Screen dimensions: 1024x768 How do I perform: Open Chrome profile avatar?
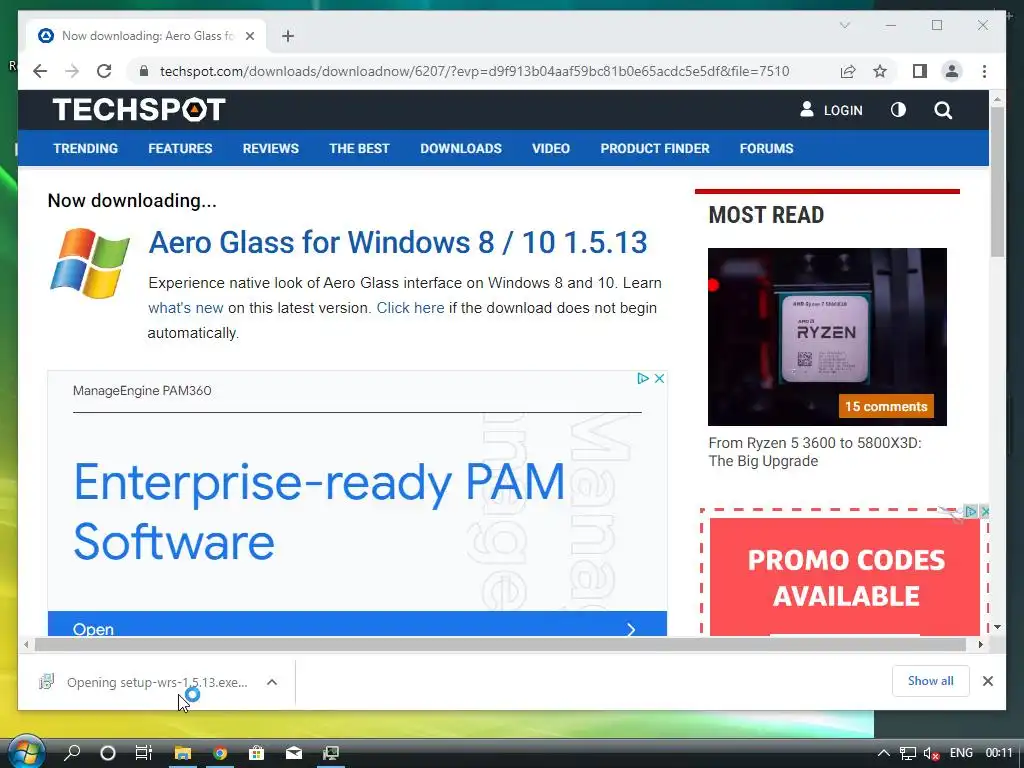(x=952, y=71)
